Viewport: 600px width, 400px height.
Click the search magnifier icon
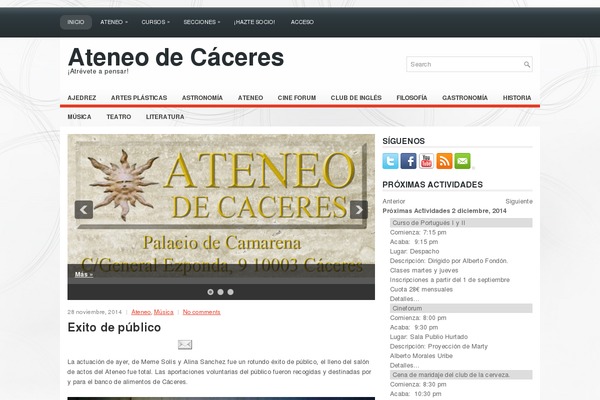[x=527, y=64]
